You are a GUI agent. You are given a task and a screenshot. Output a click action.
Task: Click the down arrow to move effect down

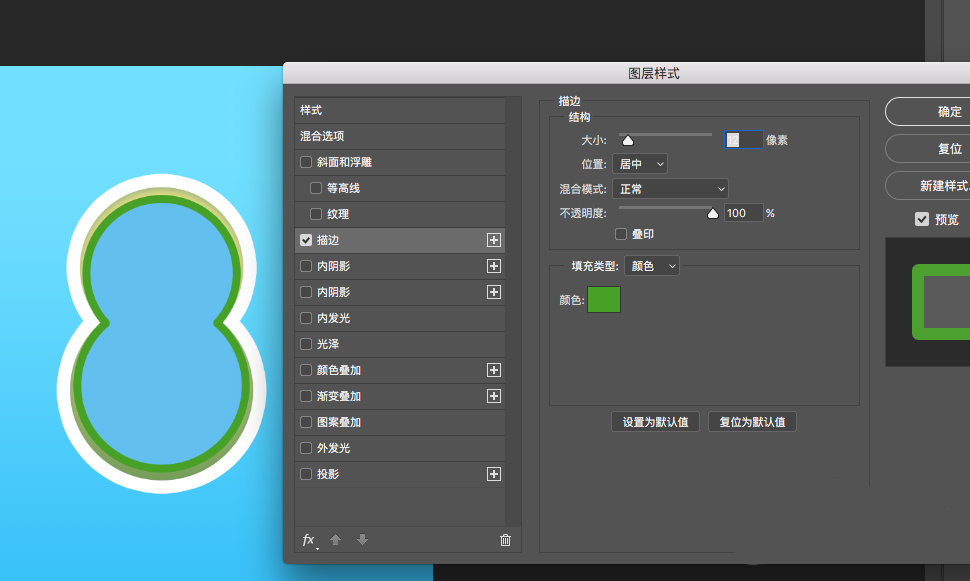[x=362, y=540]
